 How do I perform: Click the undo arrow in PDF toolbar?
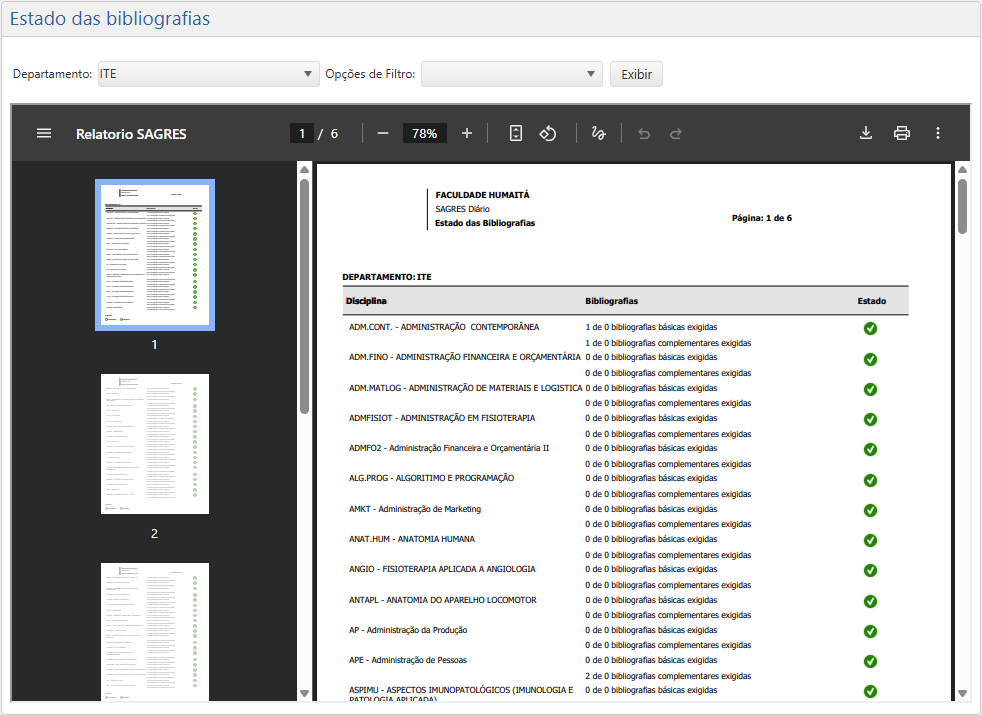(644, 133)
